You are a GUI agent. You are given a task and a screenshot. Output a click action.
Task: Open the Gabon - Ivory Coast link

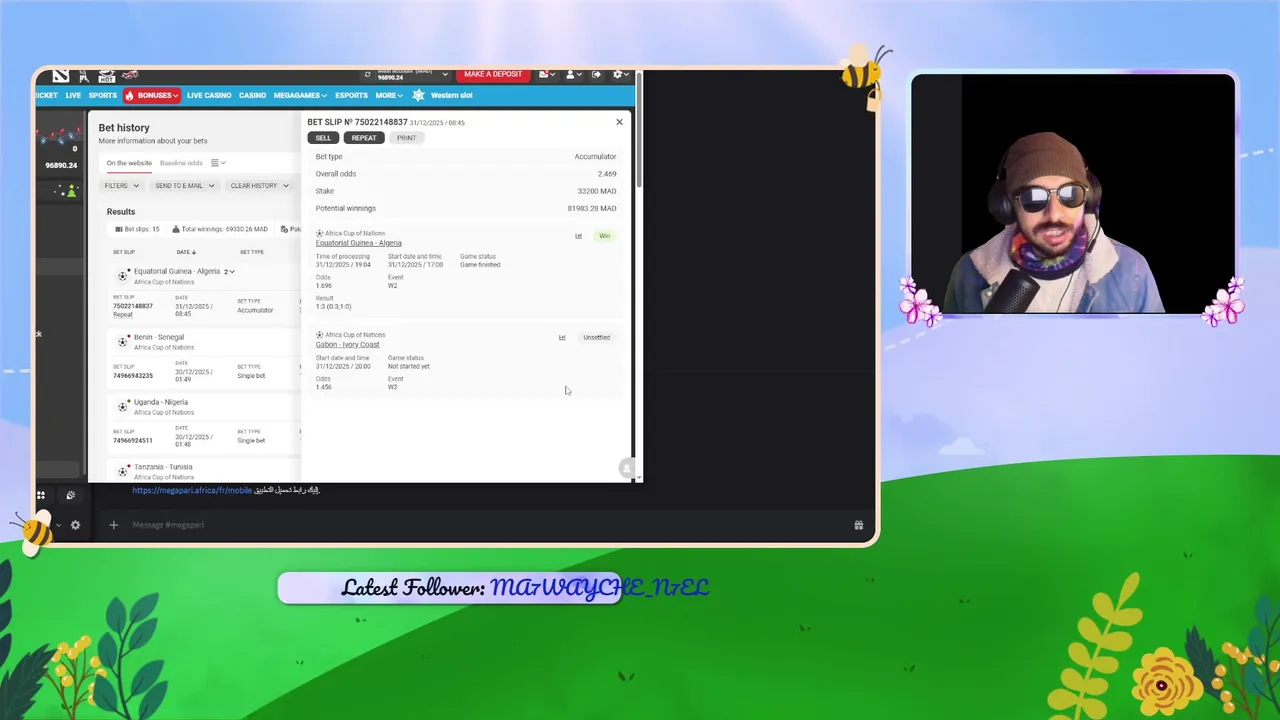(x=347, y=344)
